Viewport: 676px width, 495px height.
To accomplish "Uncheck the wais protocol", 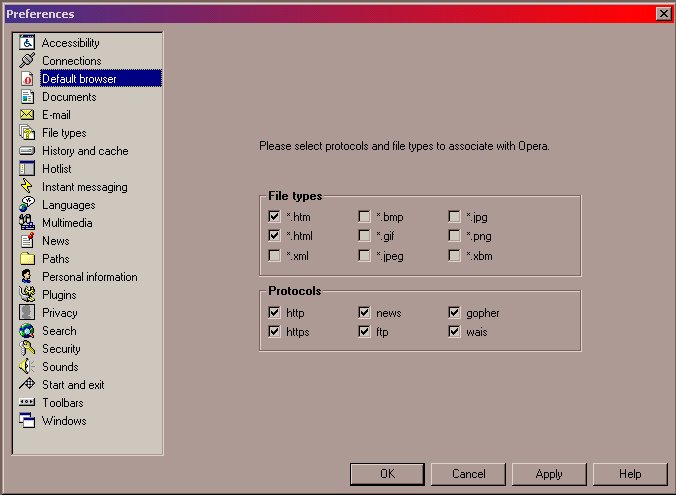I will point(454,331).
